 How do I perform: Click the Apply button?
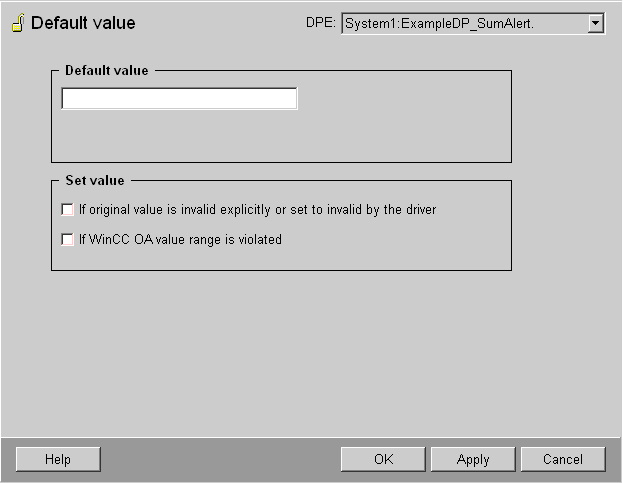[473, 459]
